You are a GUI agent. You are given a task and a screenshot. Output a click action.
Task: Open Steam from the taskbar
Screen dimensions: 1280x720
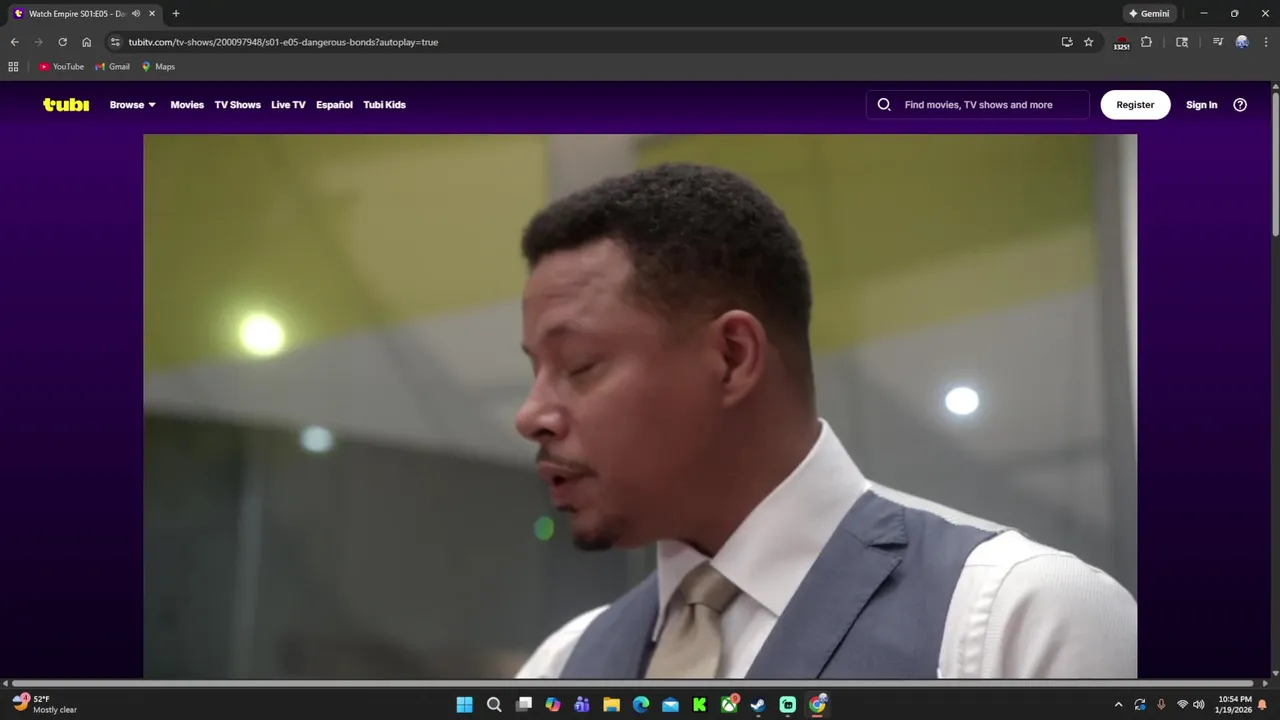[758, 704]
